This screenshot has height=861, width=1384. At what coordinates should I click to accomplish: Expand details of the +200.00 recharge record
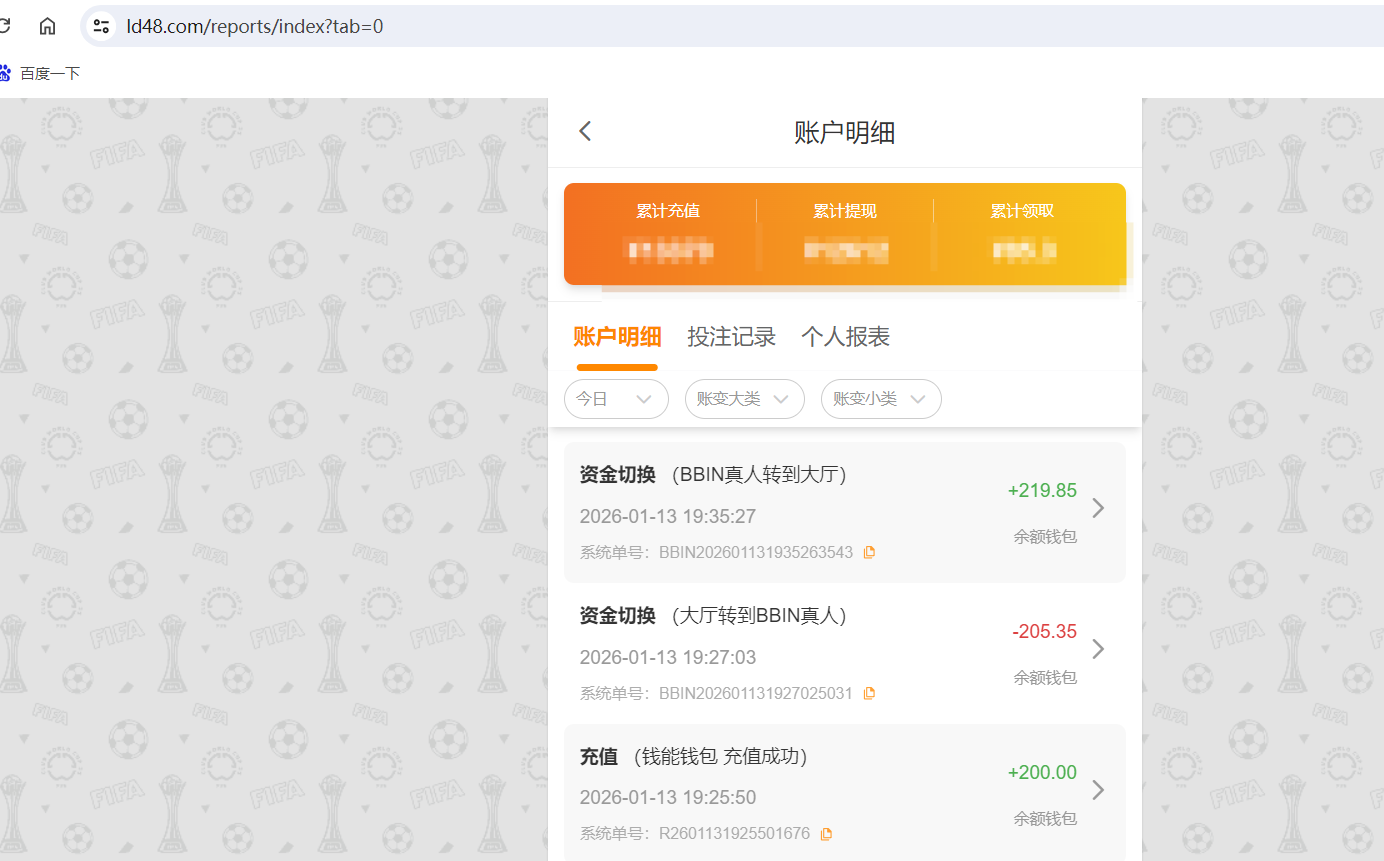[x=1098, y=790]
